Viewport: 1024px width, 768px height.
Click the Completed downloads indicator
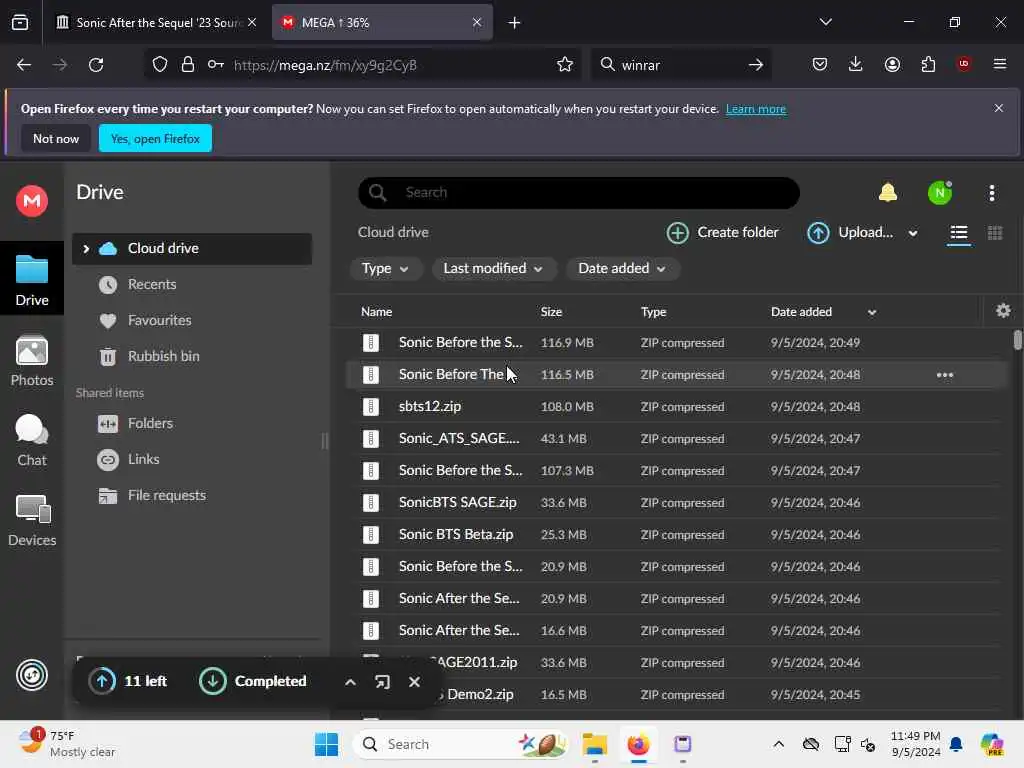click(253, 681)
